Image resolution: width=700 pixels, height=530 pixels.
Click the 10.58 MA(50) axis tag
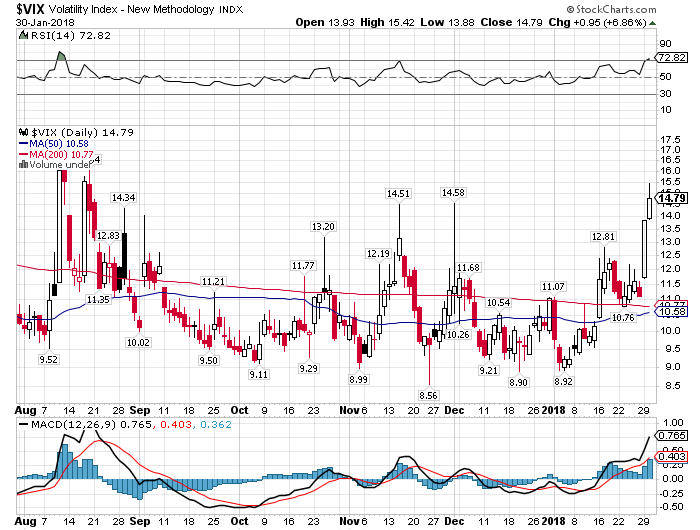point(672,312)
